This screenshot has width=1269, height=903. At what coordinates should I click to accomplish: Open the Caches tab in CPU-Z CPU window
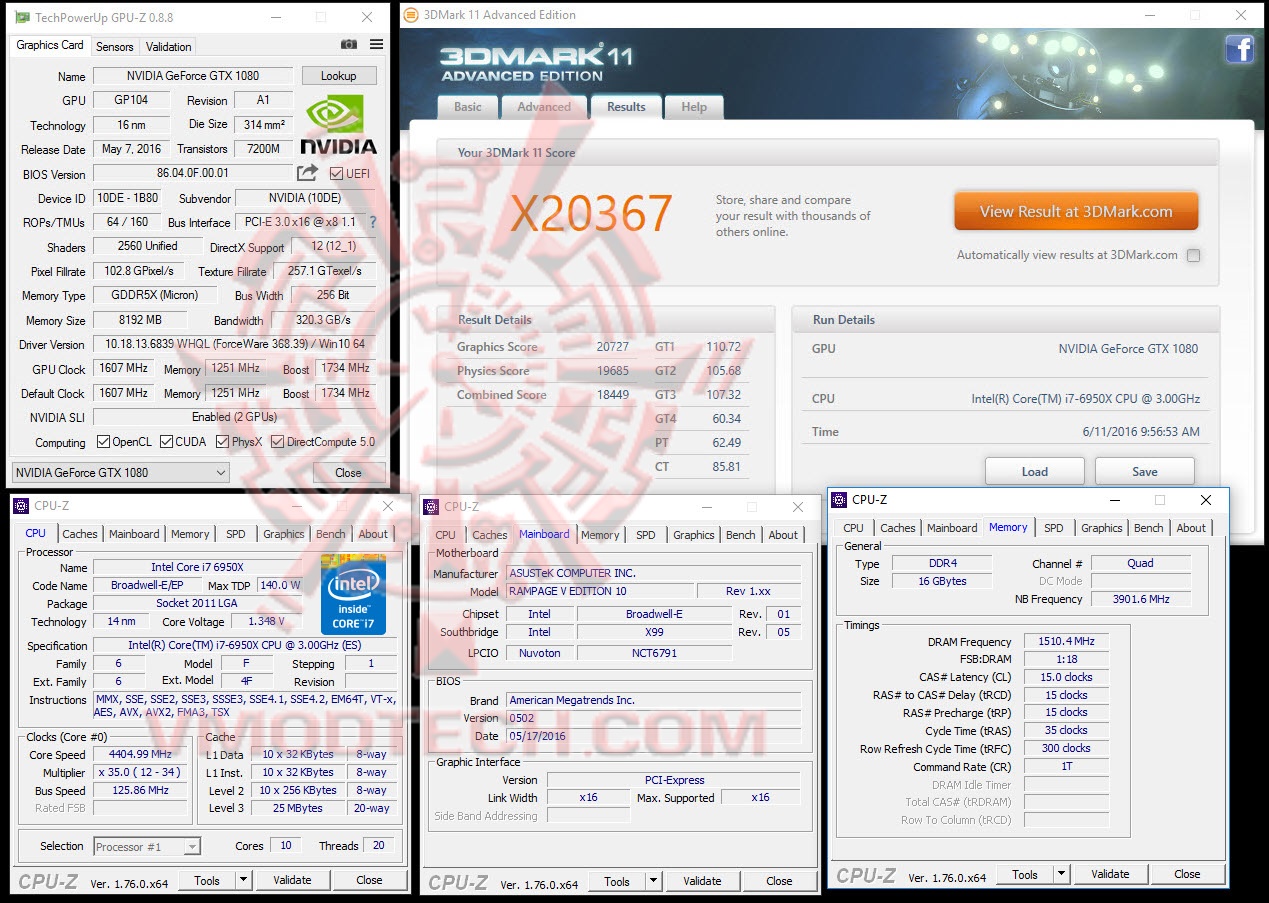coord(80,534)
